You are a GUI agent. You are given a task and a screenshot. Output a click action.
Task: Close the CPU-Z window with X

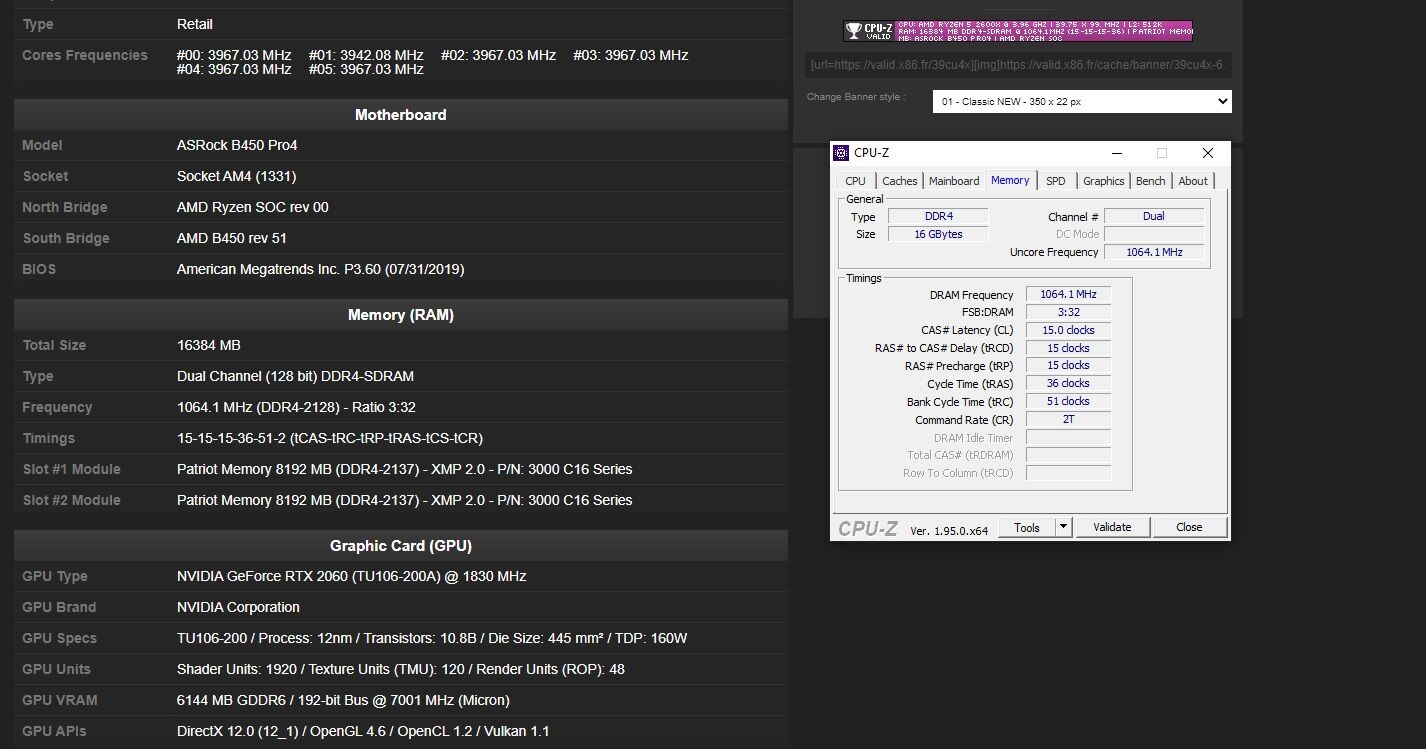click(x=1208, y=153)
